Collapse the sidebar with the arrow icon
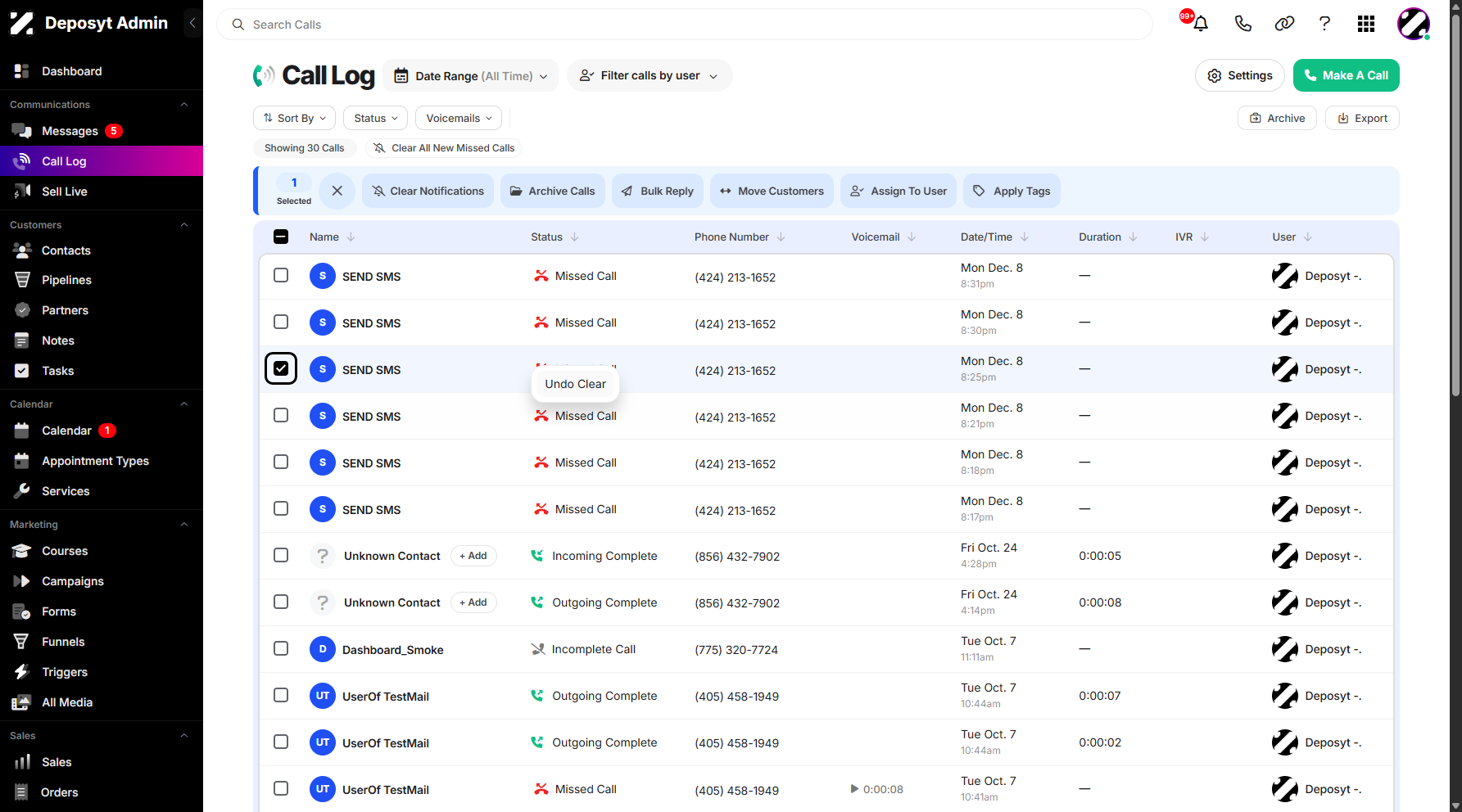 [x=192, y=23]
